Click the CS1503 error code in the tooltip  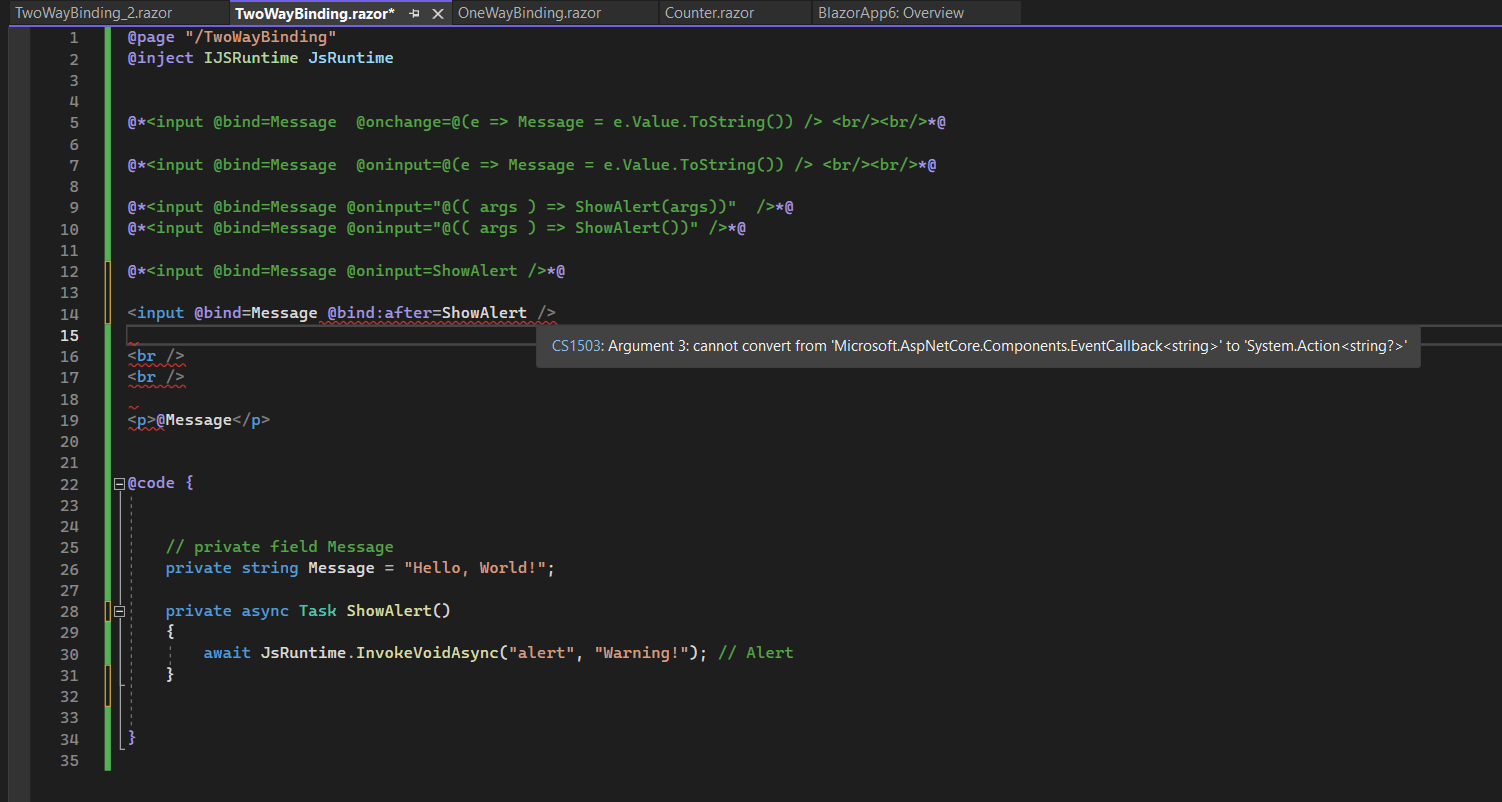pyautogui.click(x=578, y=345)
